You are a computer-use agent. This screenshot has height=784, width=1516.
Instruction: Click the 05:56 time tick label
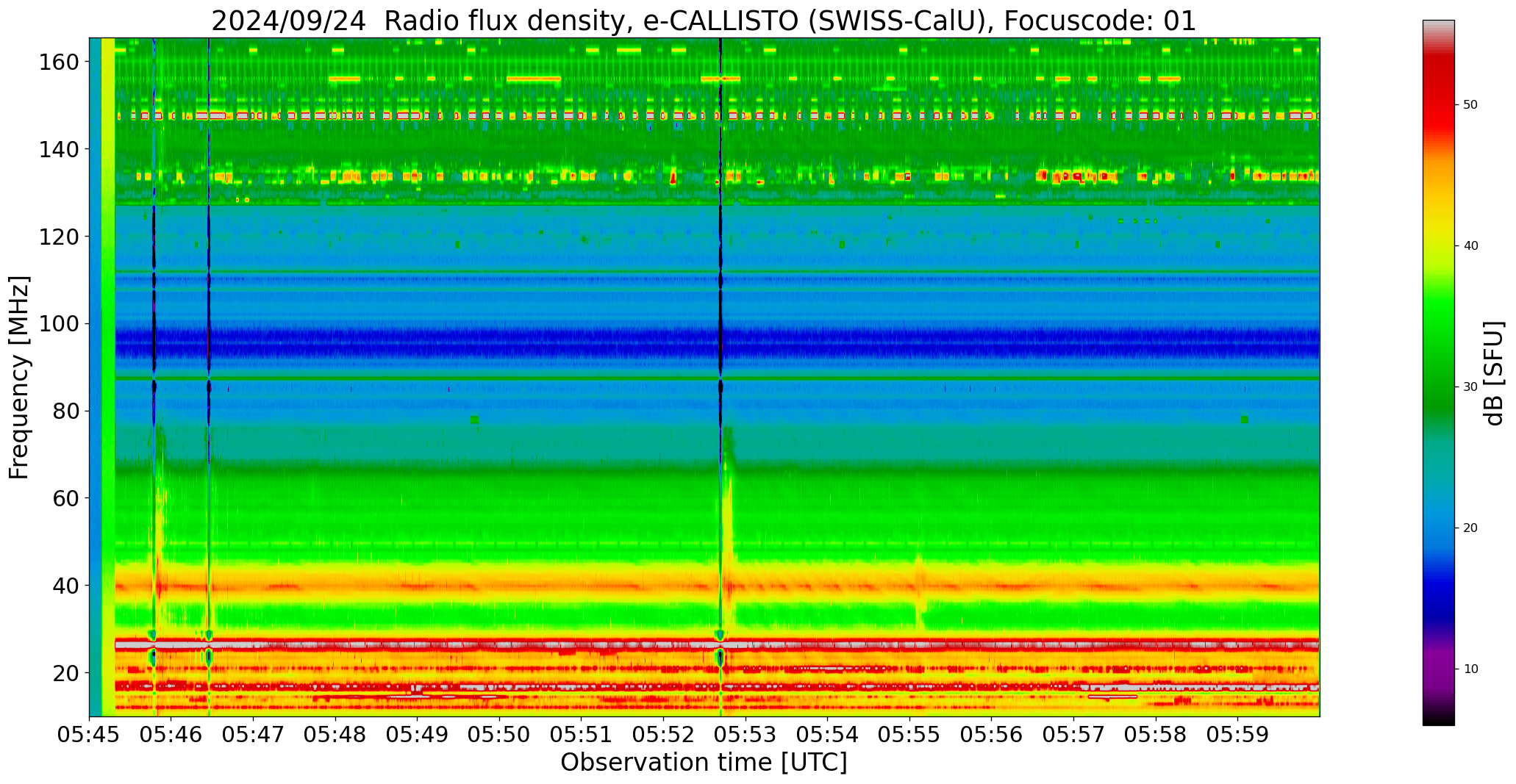[x=992, y=734]
